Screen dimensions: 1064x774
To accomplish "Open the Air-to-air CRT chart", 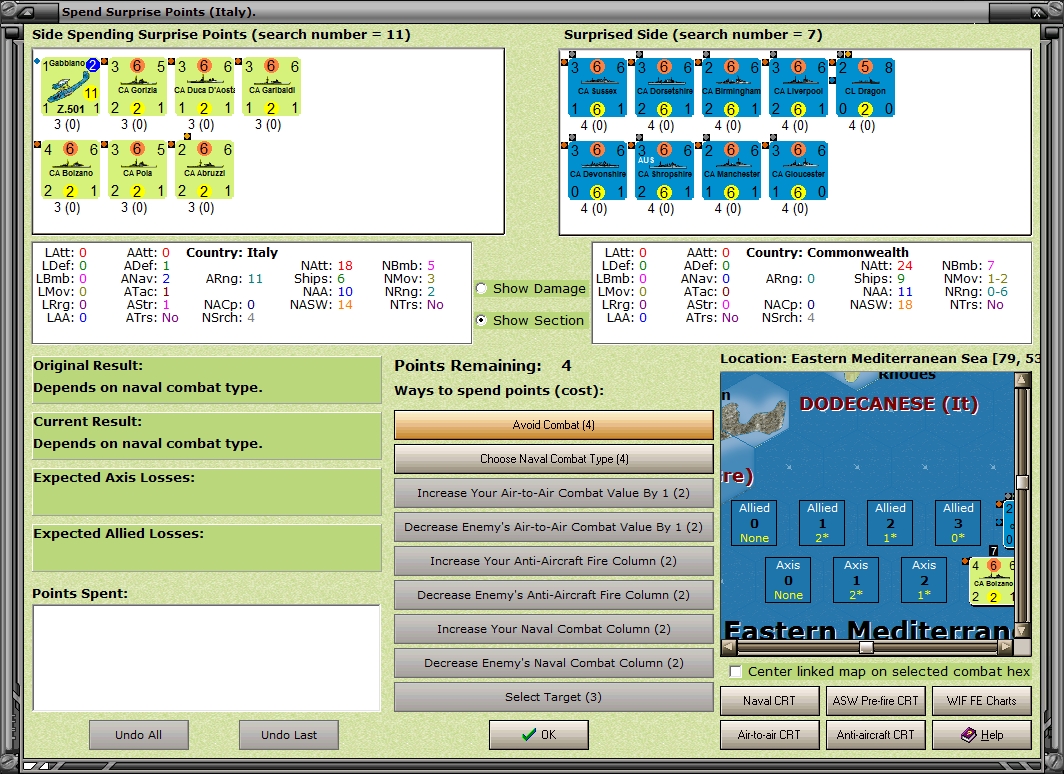I will 769,735.
